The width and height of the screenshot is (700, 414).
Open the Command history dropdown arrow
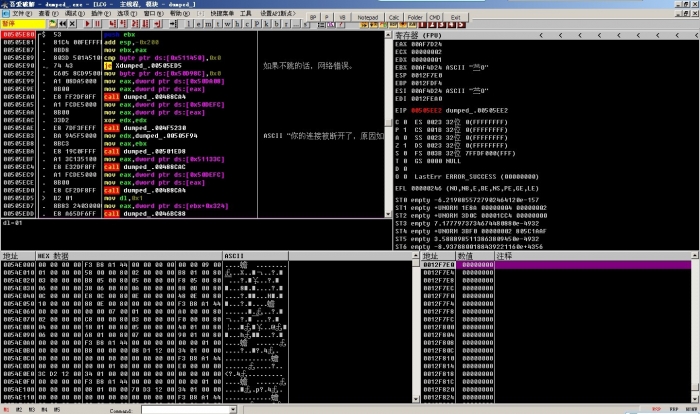[x=233, y=410]
